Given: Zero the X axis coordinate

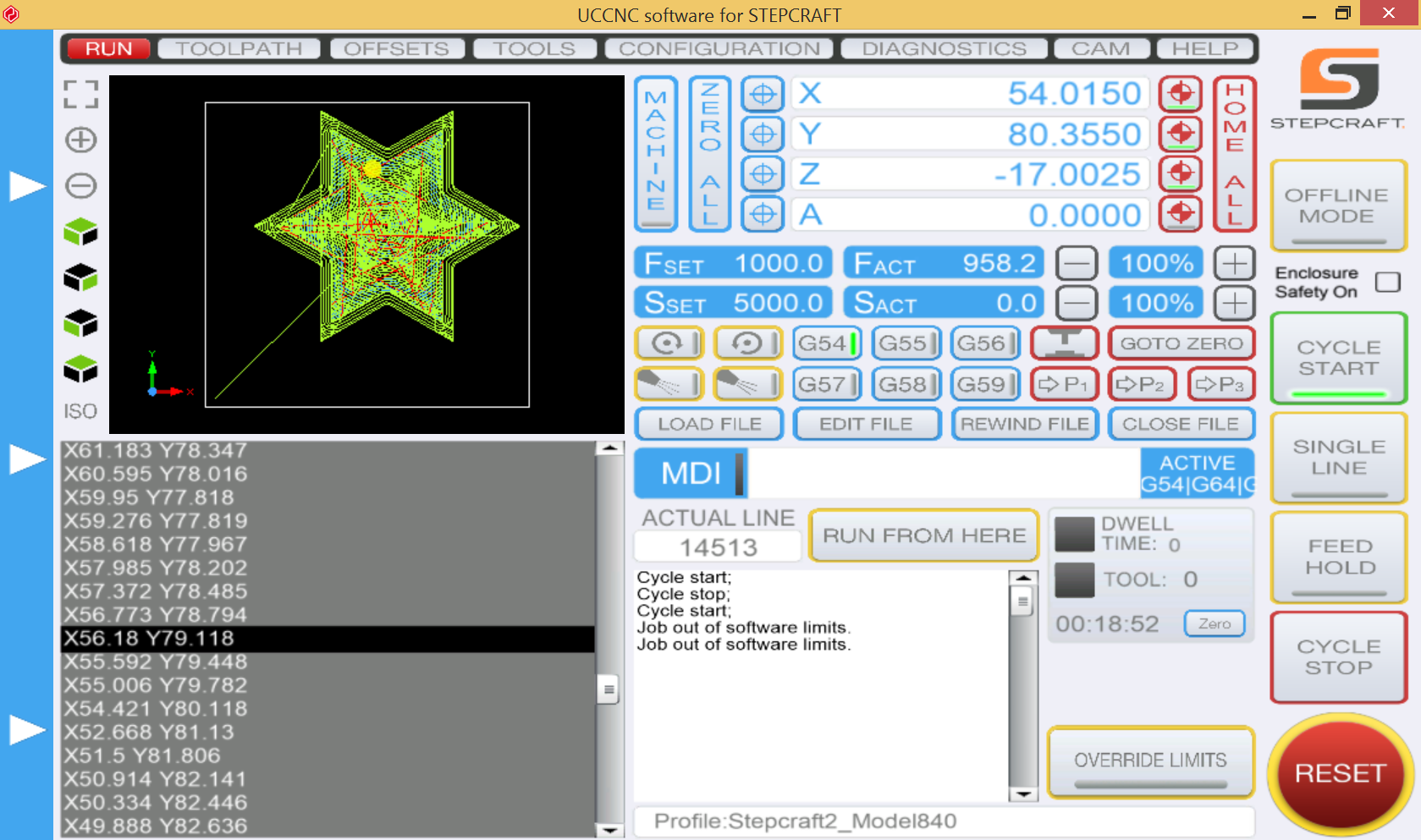Looking at the screenshot, I should [x=763, y=94].
